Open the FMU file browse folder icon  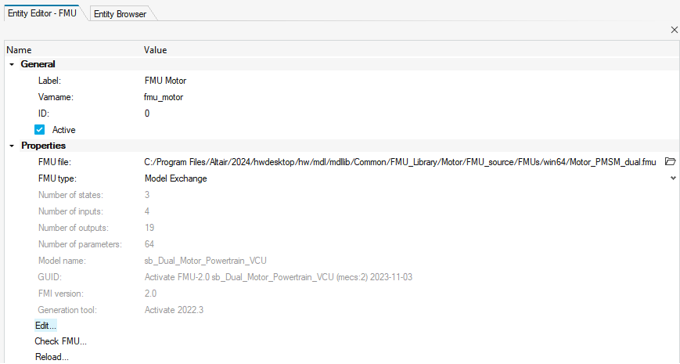(x=670, y=162)
